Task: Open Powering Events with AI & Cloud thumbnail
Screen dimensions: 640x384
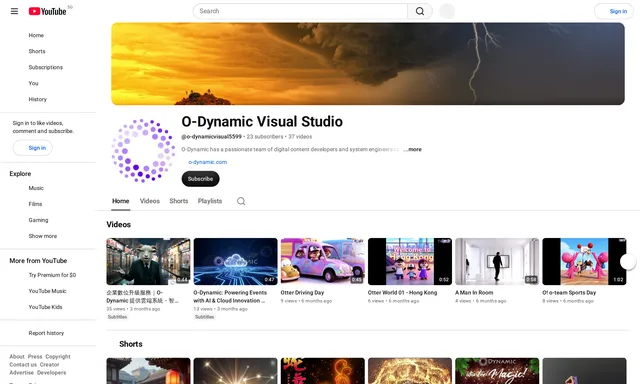Action: [236, 262]
